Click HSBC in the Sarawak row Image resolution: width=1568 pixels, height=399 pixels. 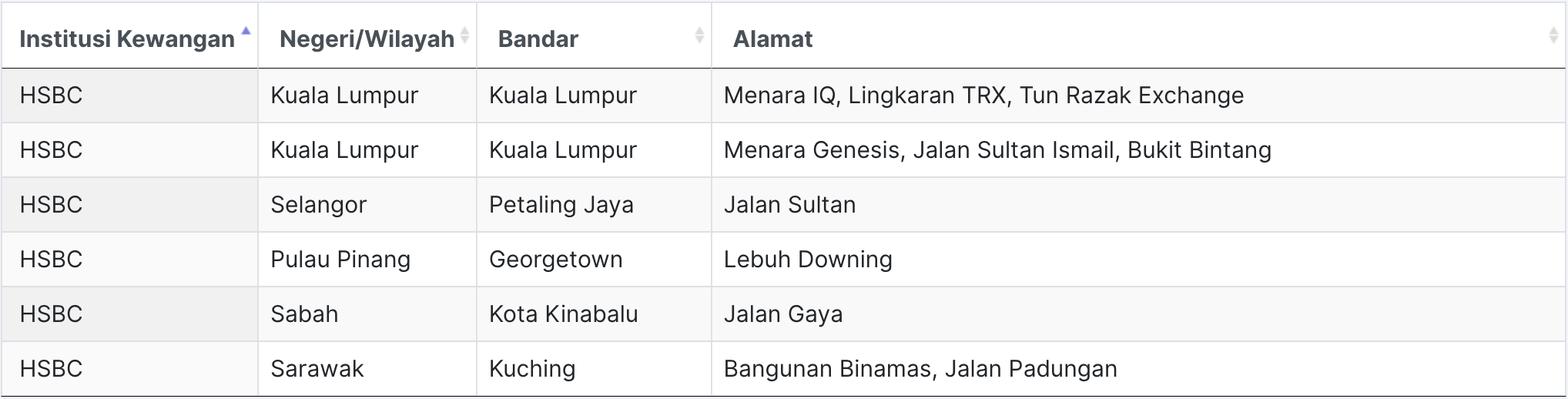51,369
